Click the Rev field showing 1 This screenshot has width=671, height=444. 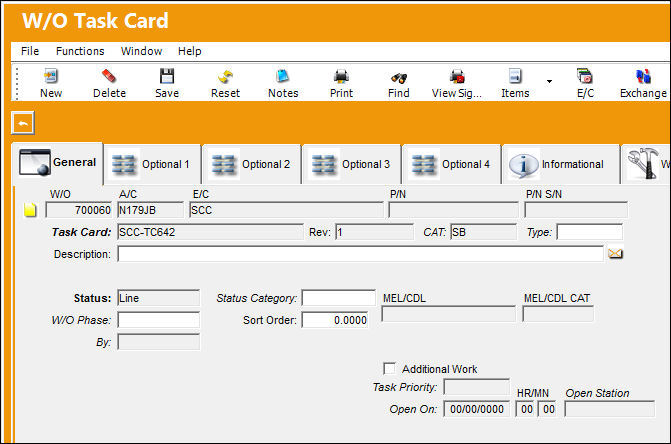pyautogui.click(x=374, y=232)
